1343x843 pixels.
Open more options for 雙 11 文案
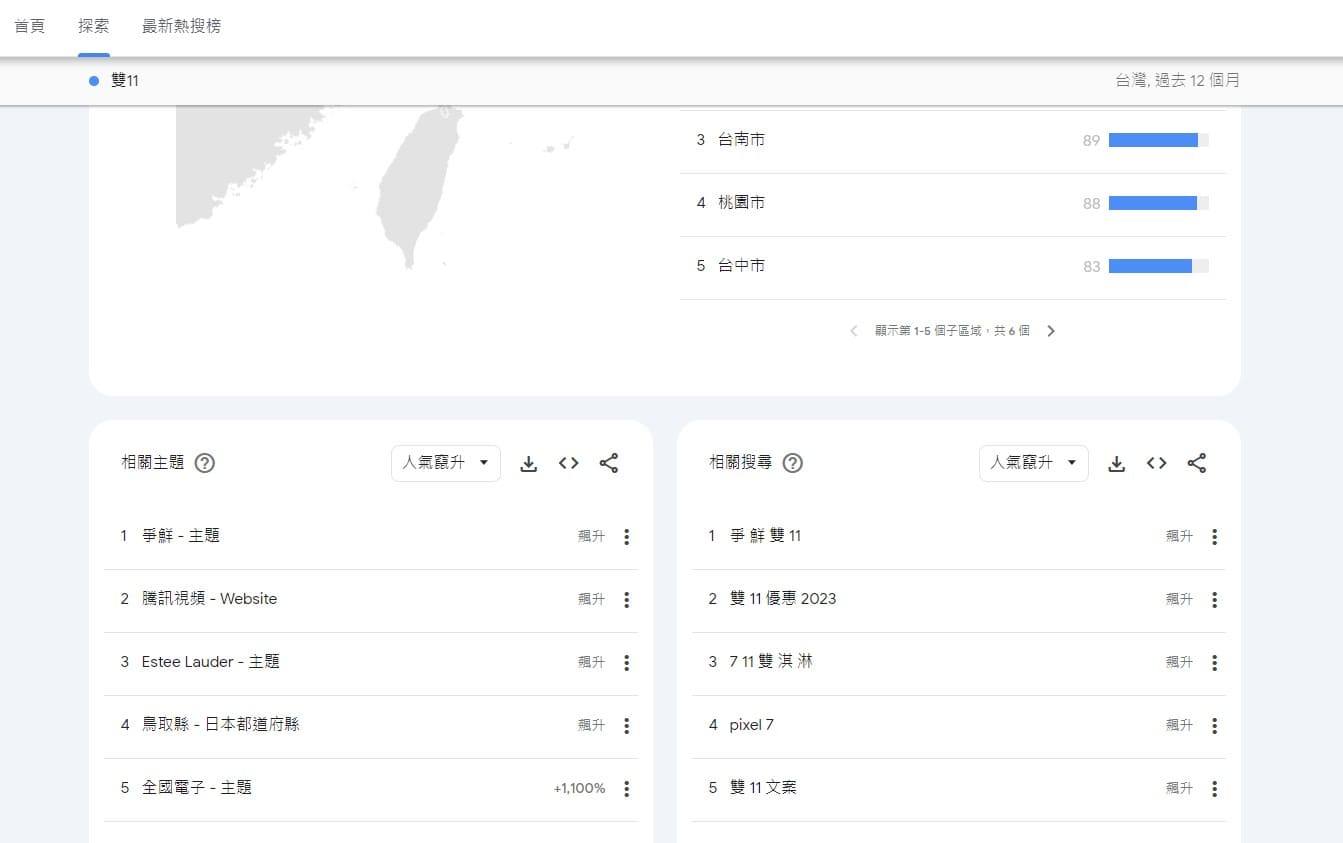pyautogui.click(x=1215, y=789)
